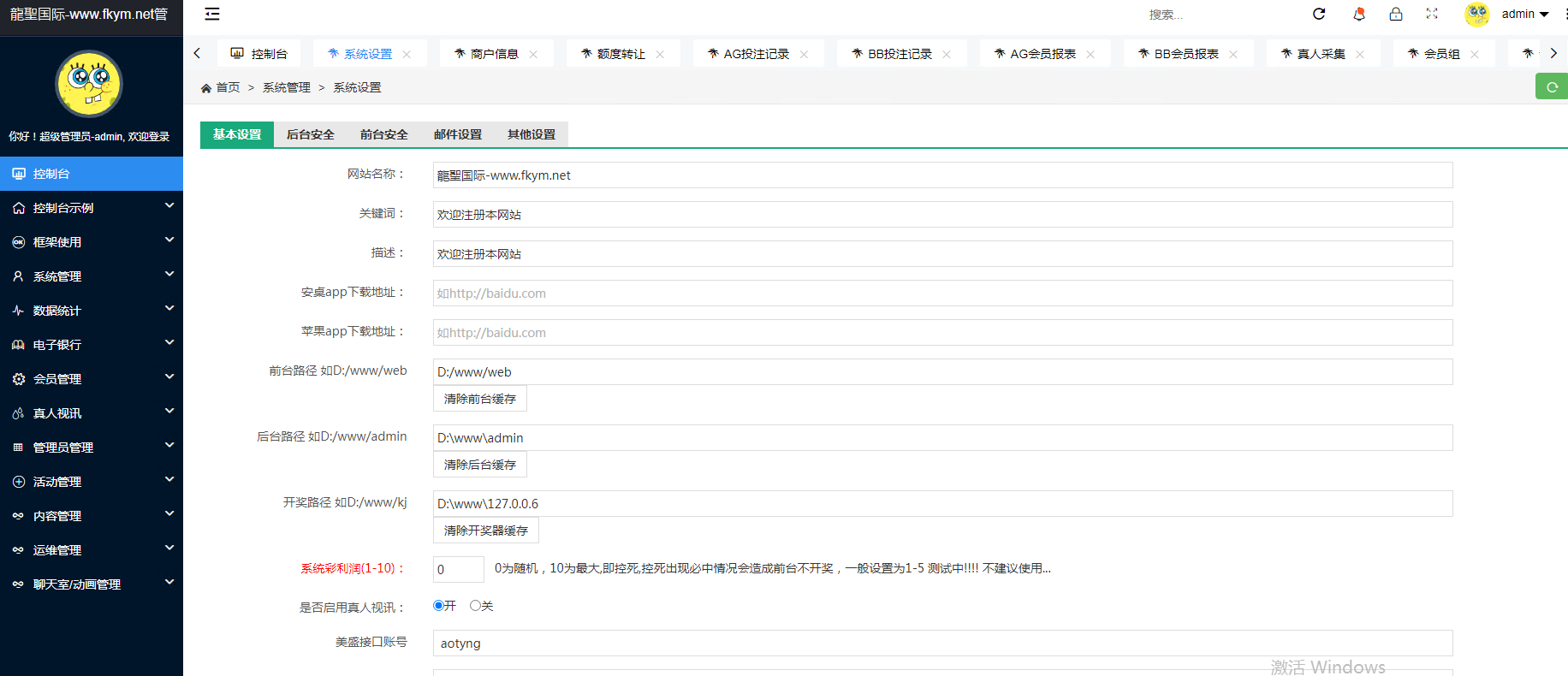
Task: Expand the 电子银行 sidebar menu
Action: click(x=92, y=345)
